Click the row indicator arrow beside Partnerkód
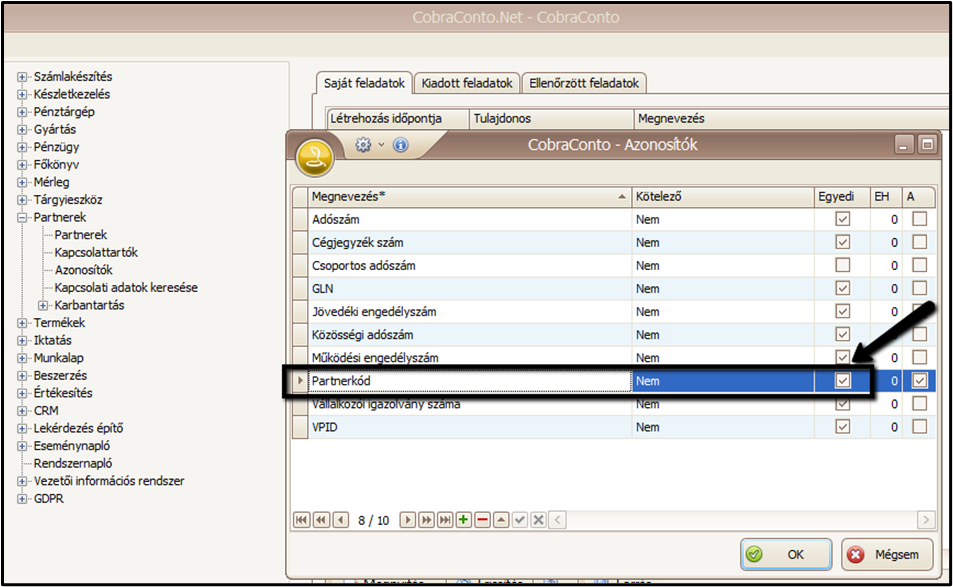953x587 pixels. (x=300, y=380)
